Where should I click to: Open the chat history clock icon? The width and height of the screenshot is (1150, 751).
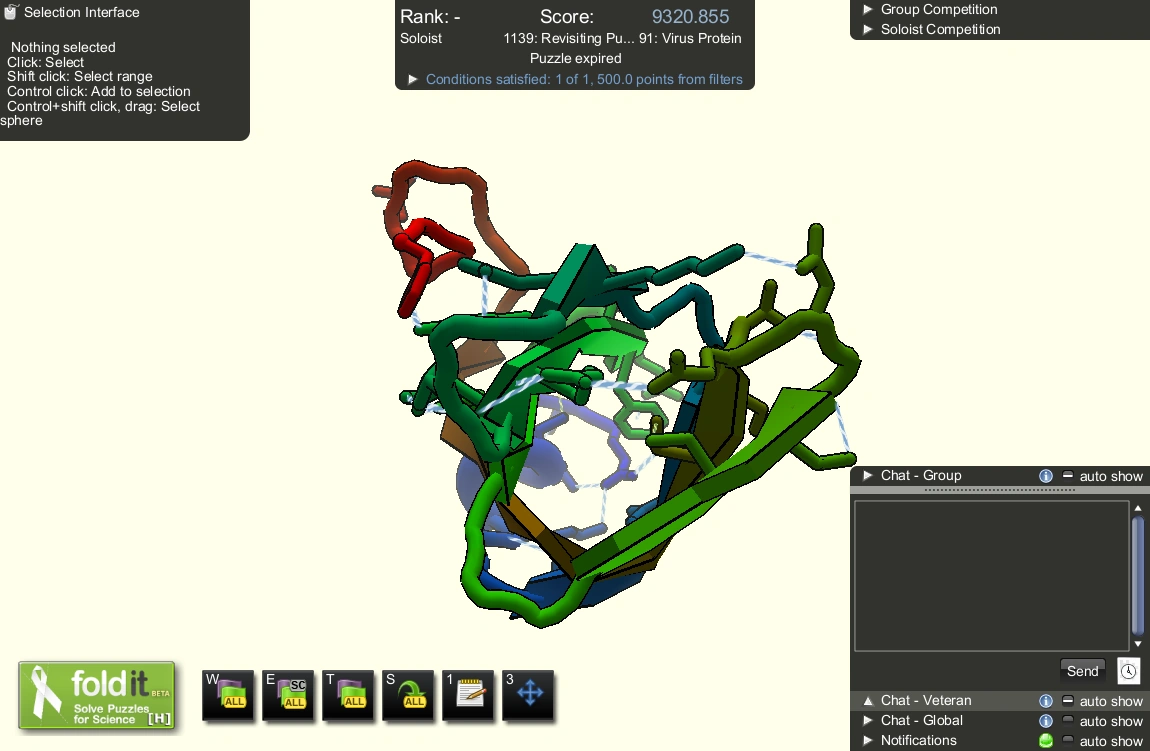[1129, 670]
